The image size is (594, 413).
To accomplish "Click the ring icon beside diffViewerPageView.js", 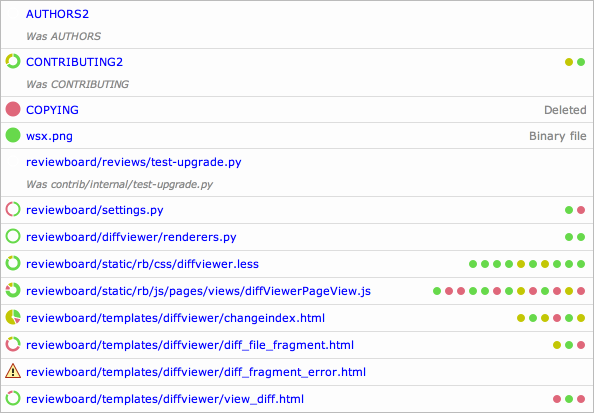I will [13, 291].
